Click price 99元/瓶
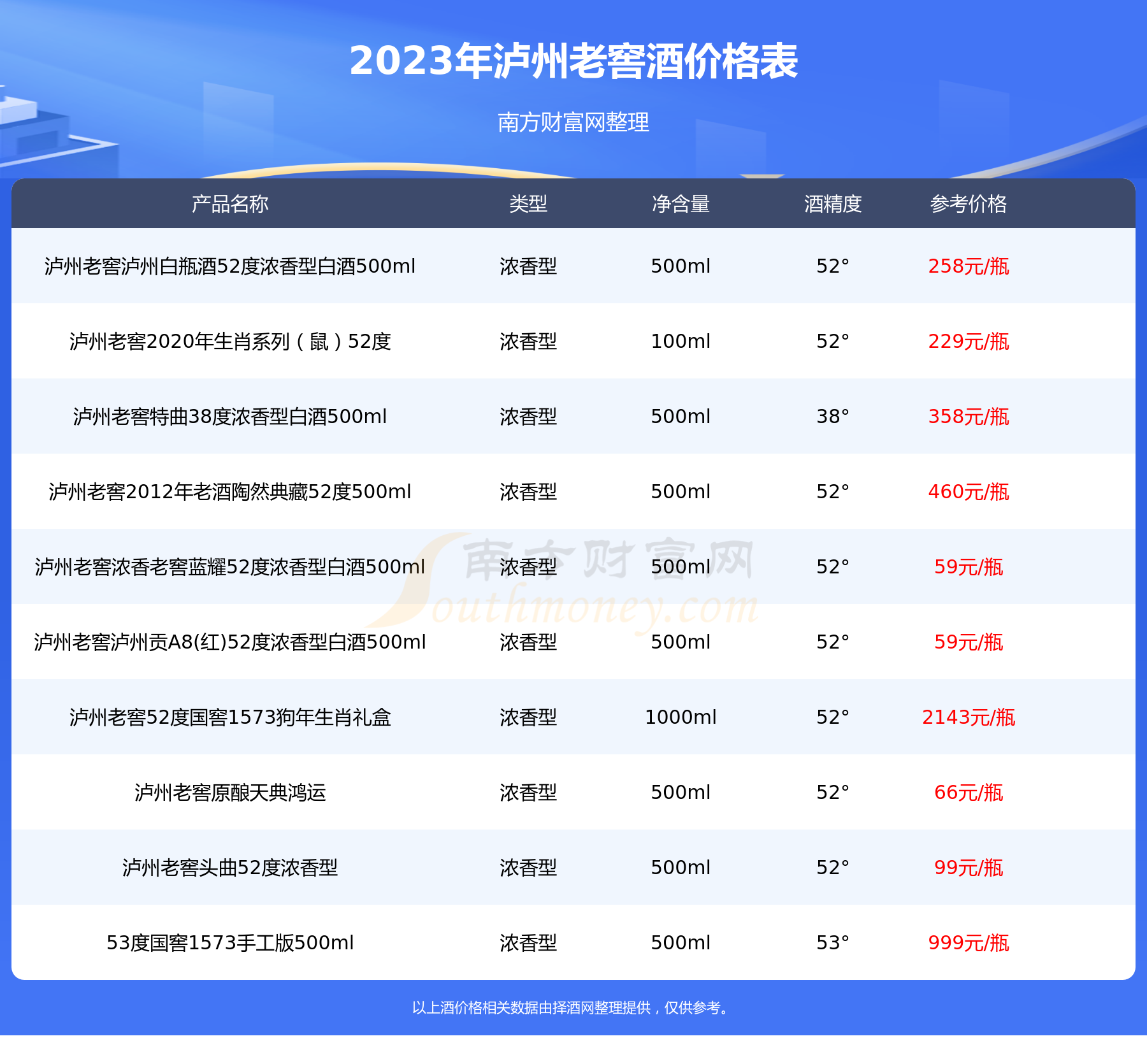 969,867
